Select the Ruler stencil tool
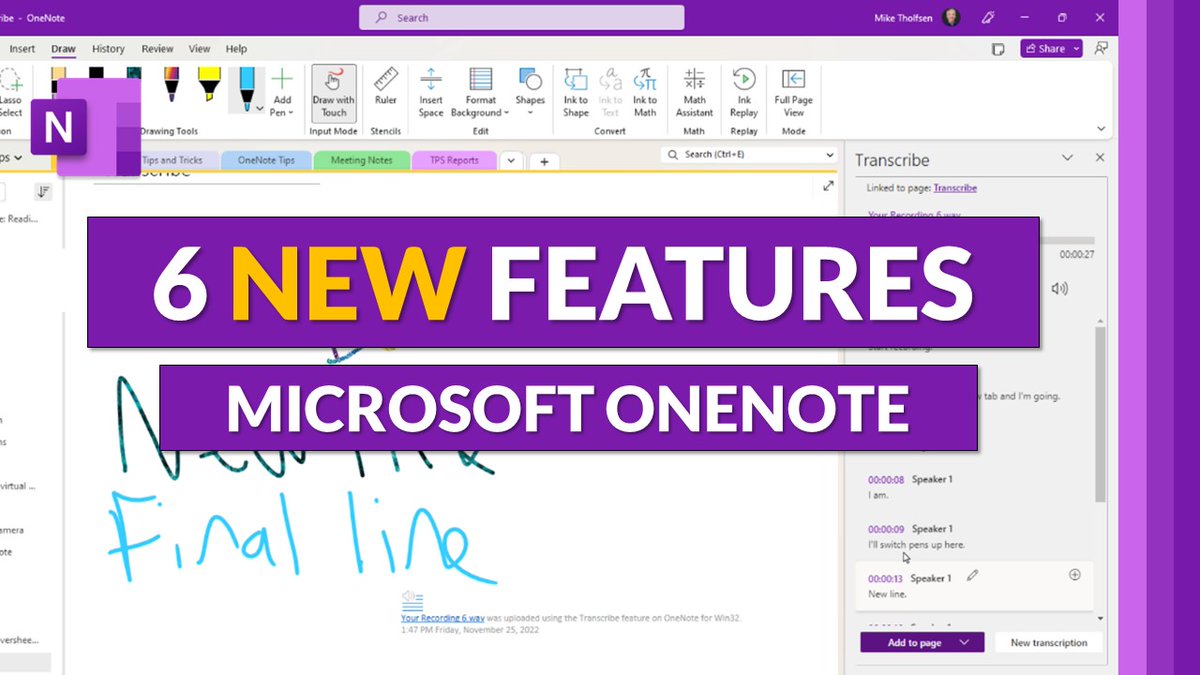This screenshot has height=675, width=1200. (385, 87)
